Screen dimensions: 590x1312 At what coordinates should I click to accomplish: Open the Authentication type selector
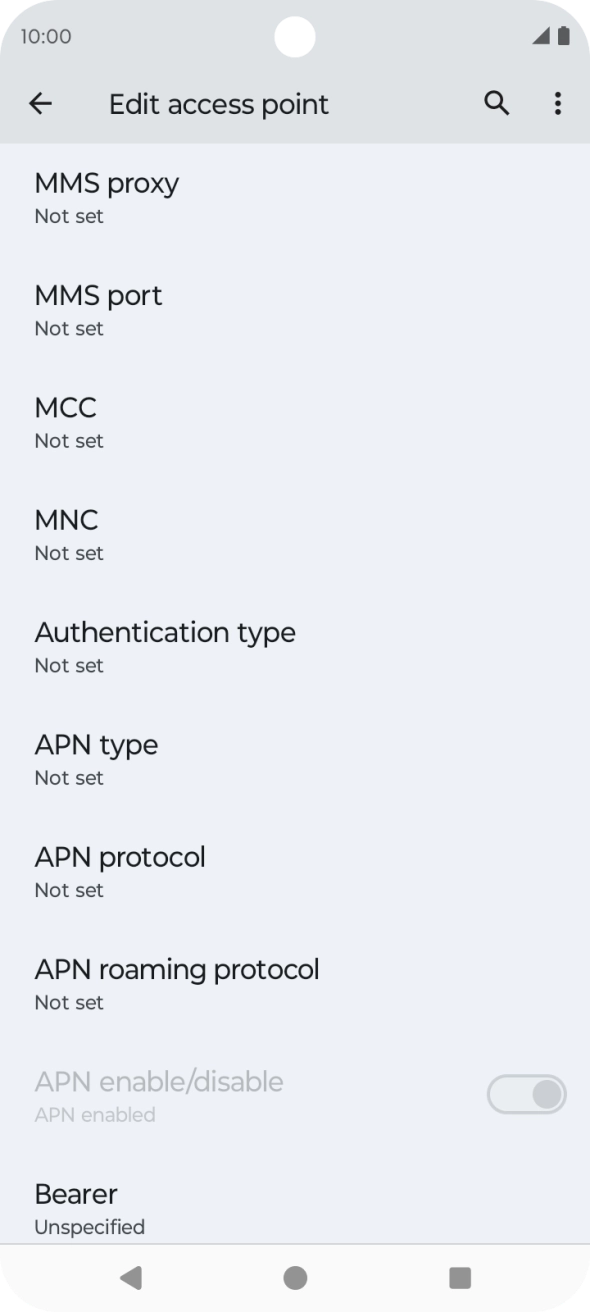(x=295, y=647)
